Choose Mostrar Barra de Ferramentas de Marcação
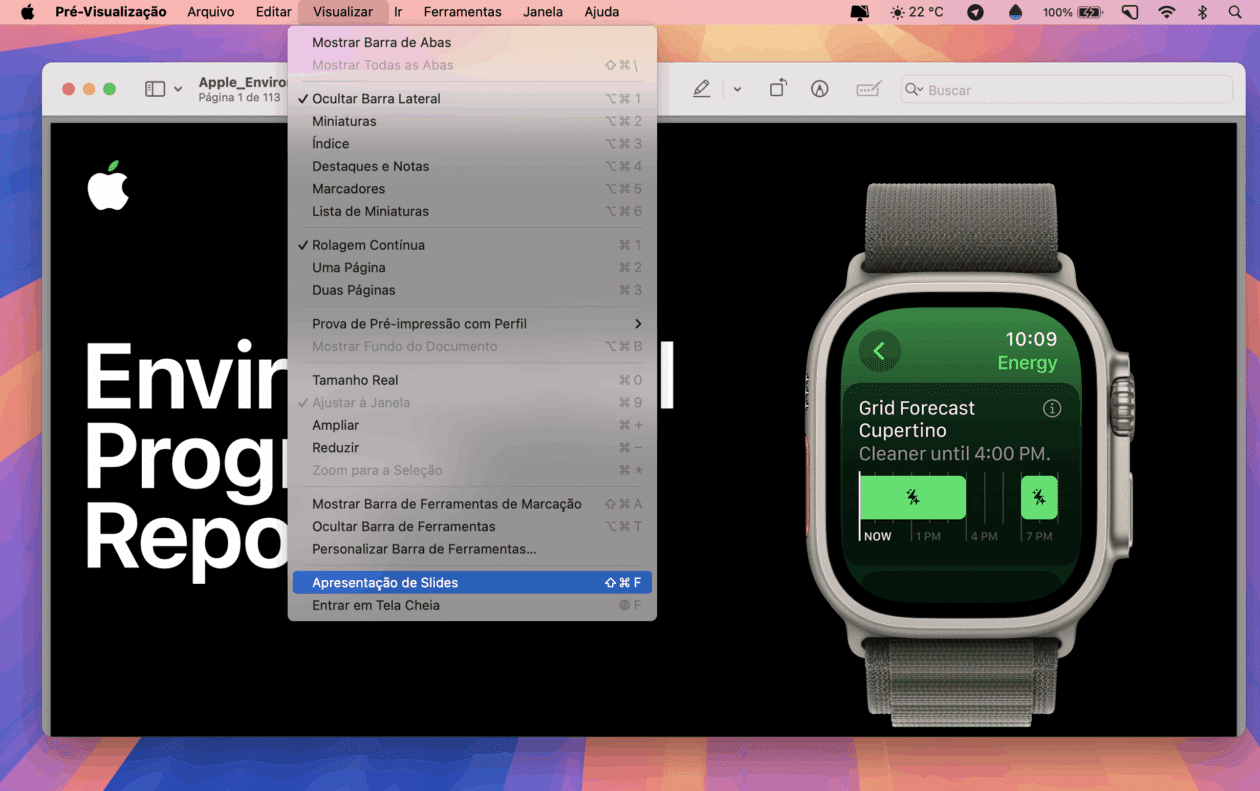This screenshot has height=791, width=1260. tap(472, 504)
